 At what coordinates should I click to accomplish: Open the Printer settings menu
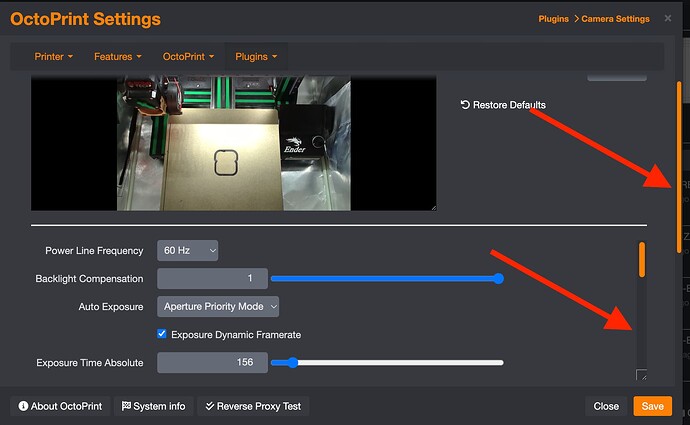point(54,56)
